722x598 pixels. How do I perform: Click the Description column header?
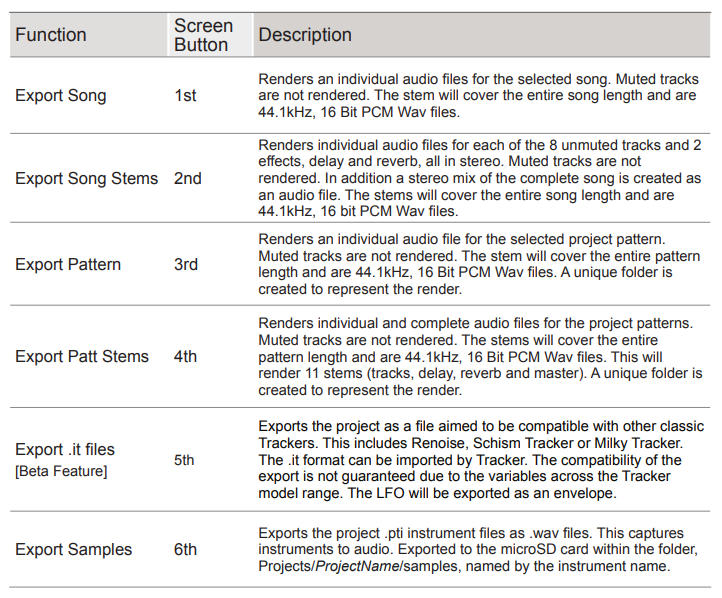[x=305, y=35]
